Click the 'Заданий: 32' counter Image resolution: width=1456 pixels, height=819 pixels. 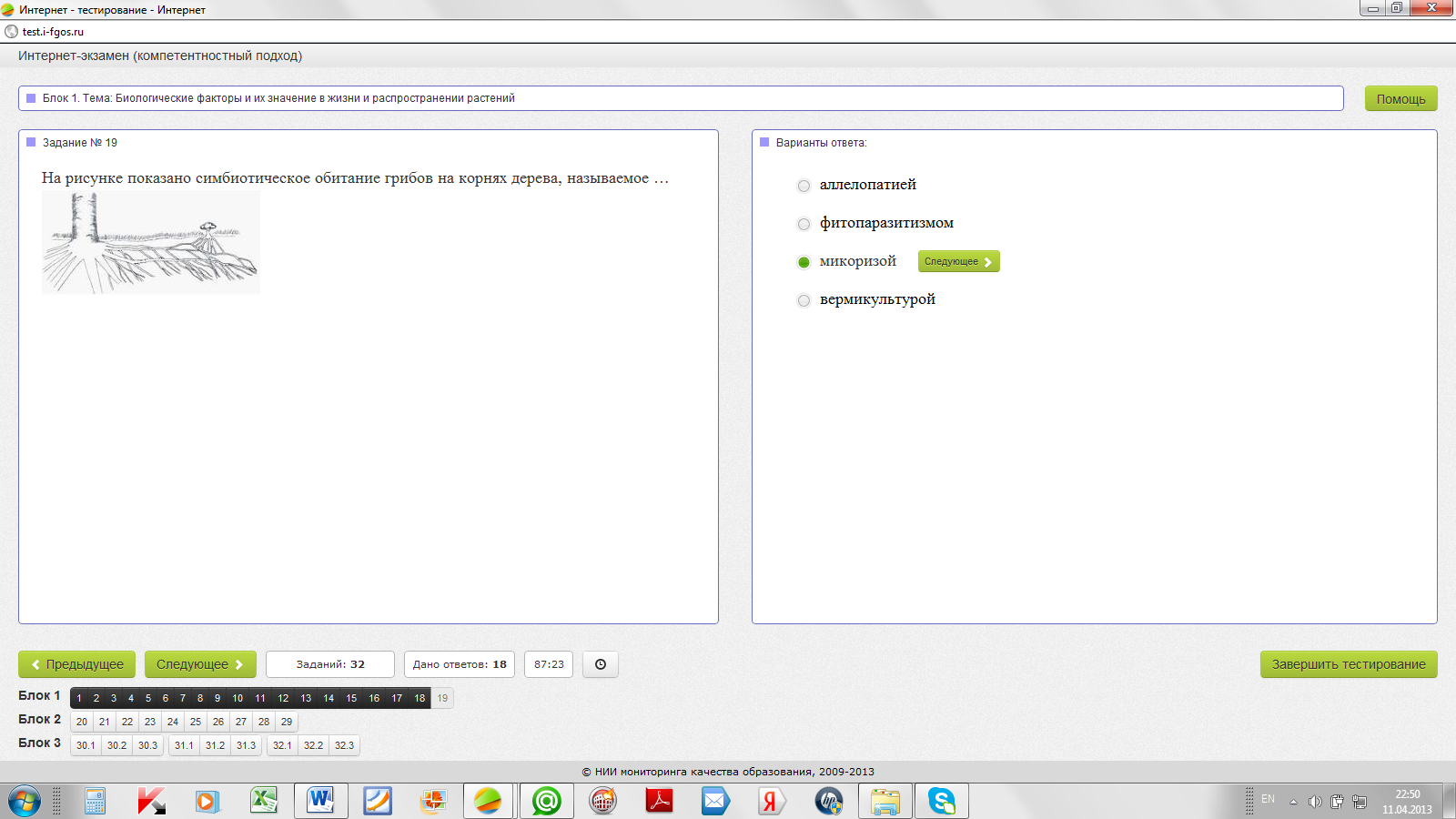[x=330, y=664]
